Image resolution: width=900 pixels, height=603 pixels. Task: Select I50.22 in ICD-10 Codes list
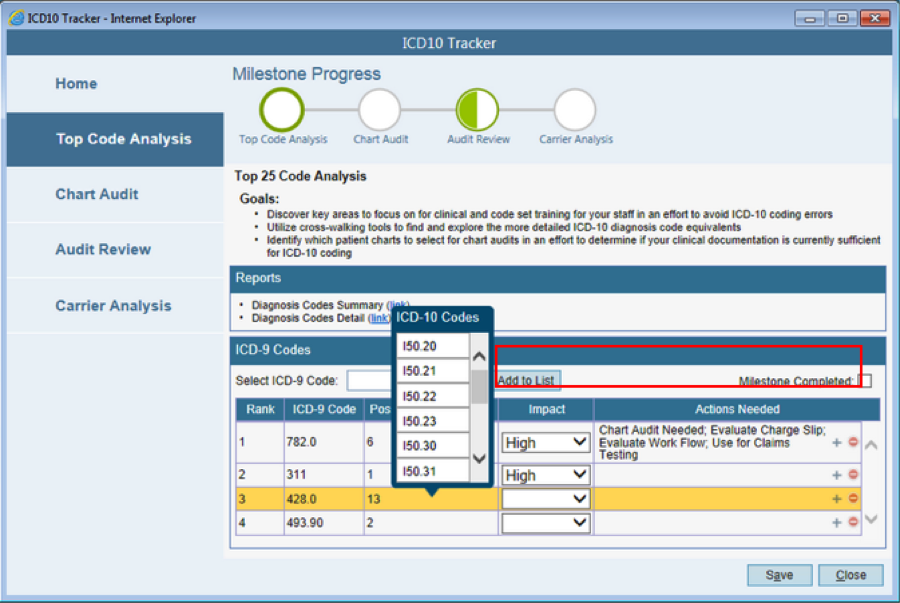[x=433, y=396]
